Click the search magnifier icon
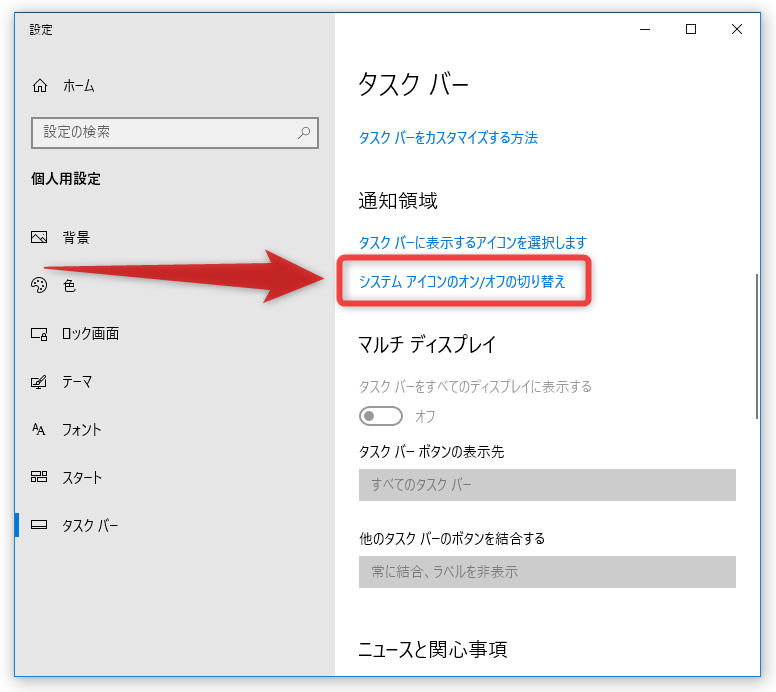This screenshot has width=776, height=692. pyautogui.click(x=304, y=132)
